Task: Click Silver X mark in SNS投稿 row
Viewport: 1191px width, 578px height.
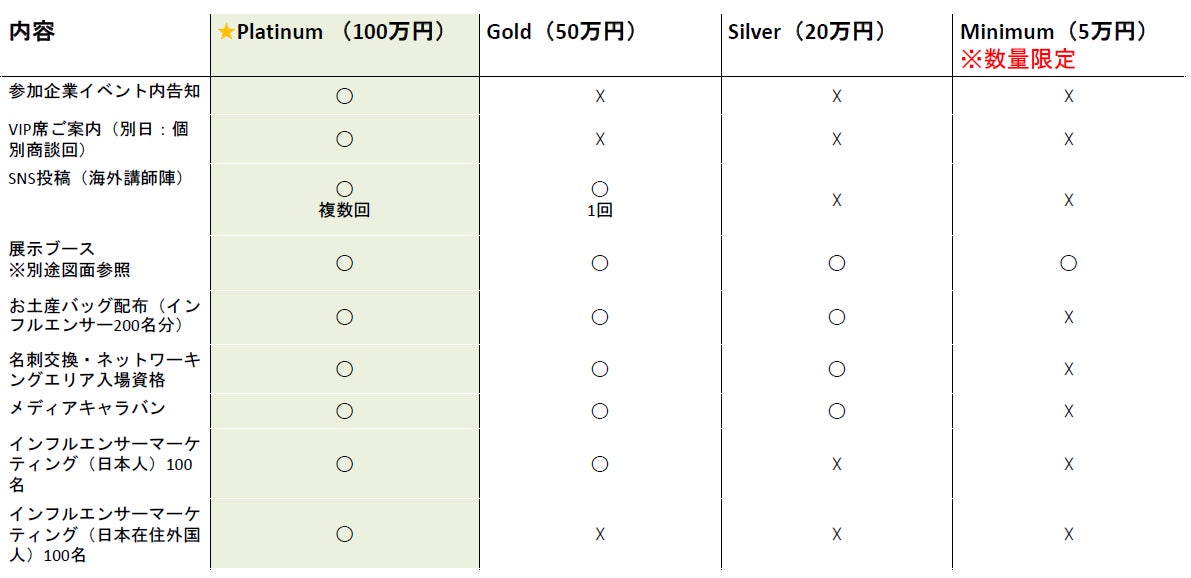Action: click(837, 200)
